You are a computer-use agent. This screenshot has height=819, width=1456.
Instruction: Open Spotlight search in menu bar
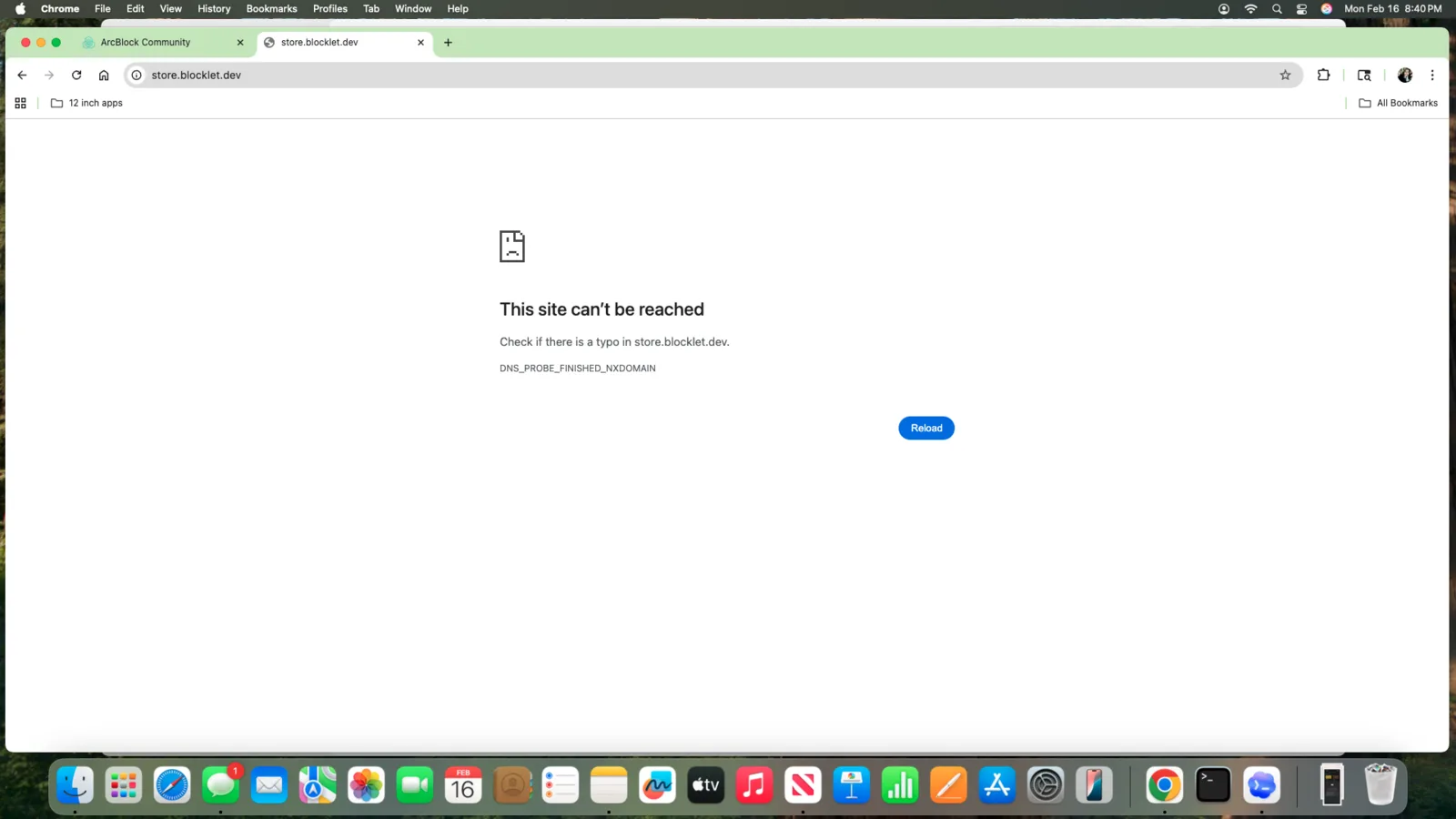pos(1277,9)
